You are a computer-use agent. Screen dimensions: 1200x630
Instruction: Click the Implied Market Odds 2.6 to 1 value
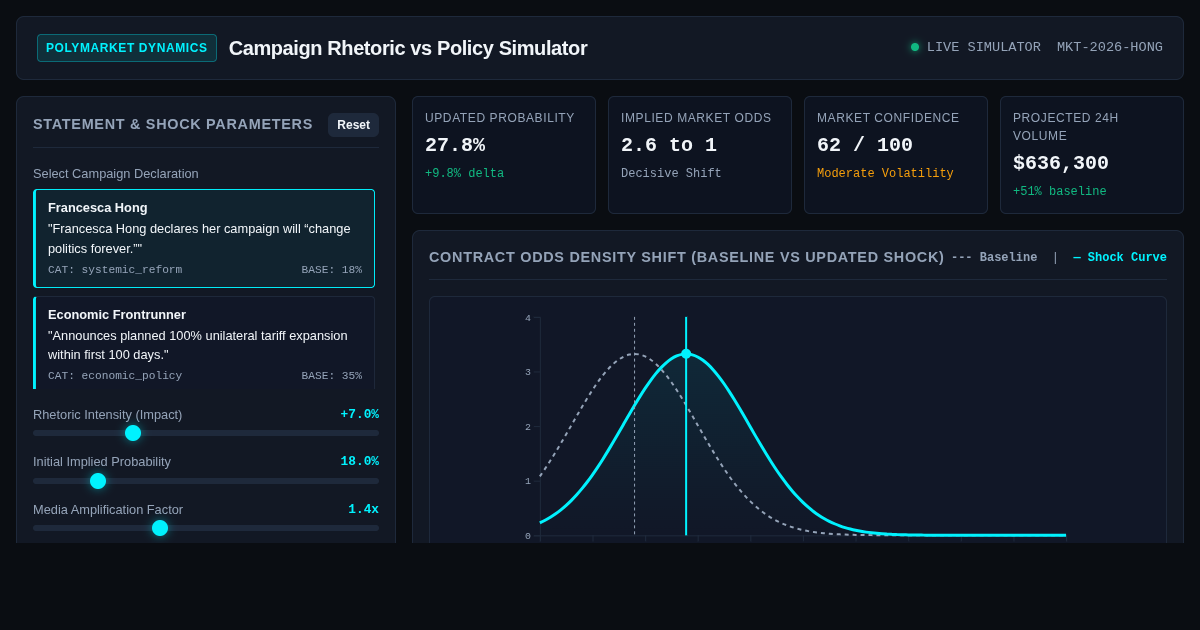[669, 145]
